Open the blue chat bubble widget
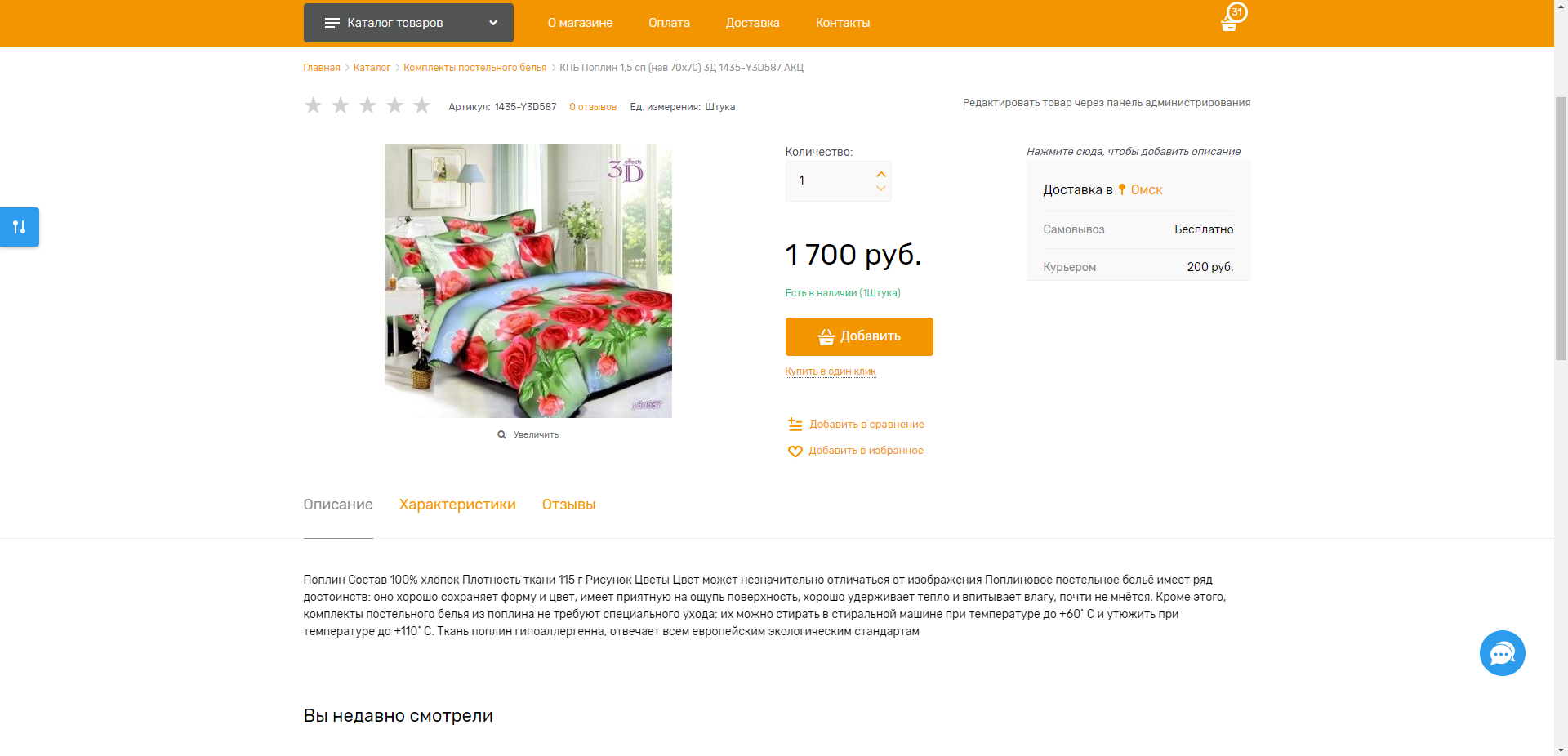Screen dimensions: 1568x756 (x=1502, y=653)
